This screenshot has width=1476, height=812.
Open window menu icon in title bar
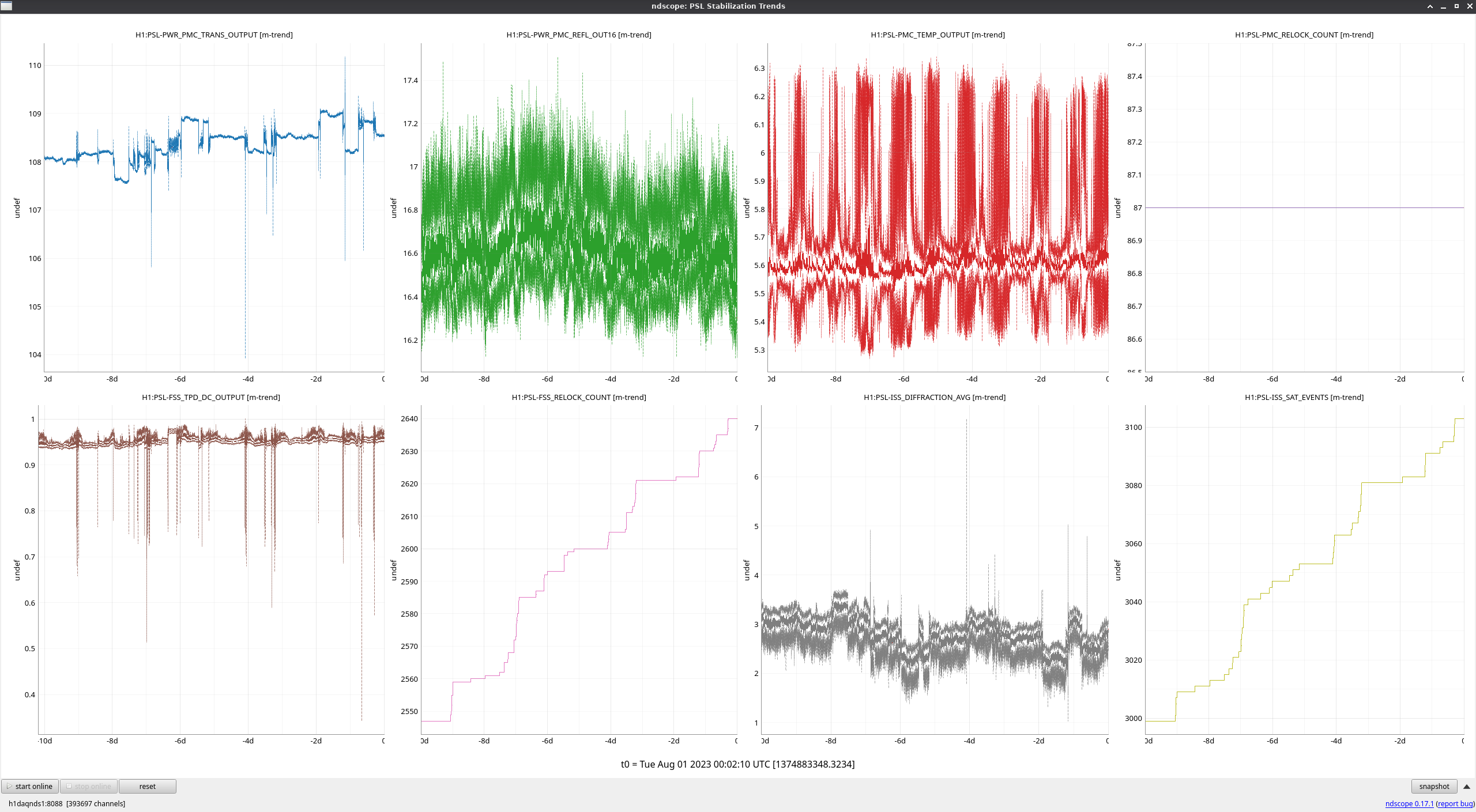(6, 6)
